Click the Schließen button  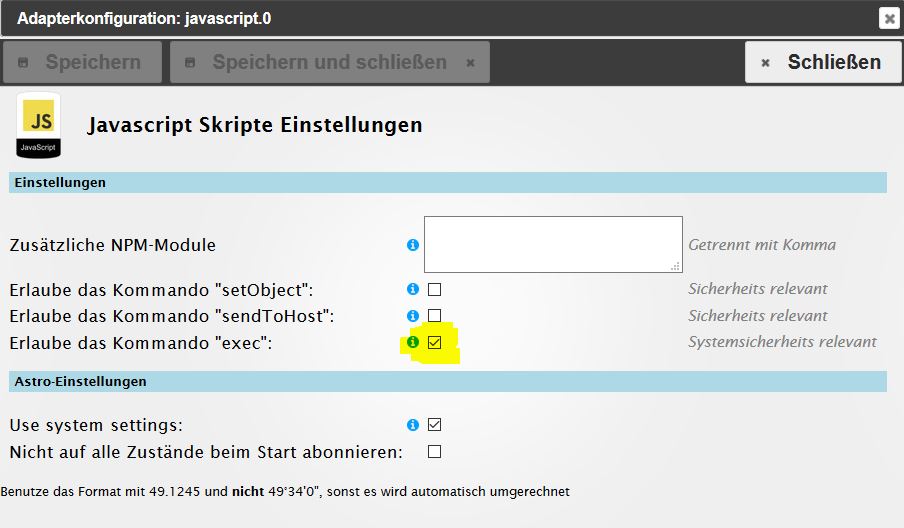(x=823, y=62)
